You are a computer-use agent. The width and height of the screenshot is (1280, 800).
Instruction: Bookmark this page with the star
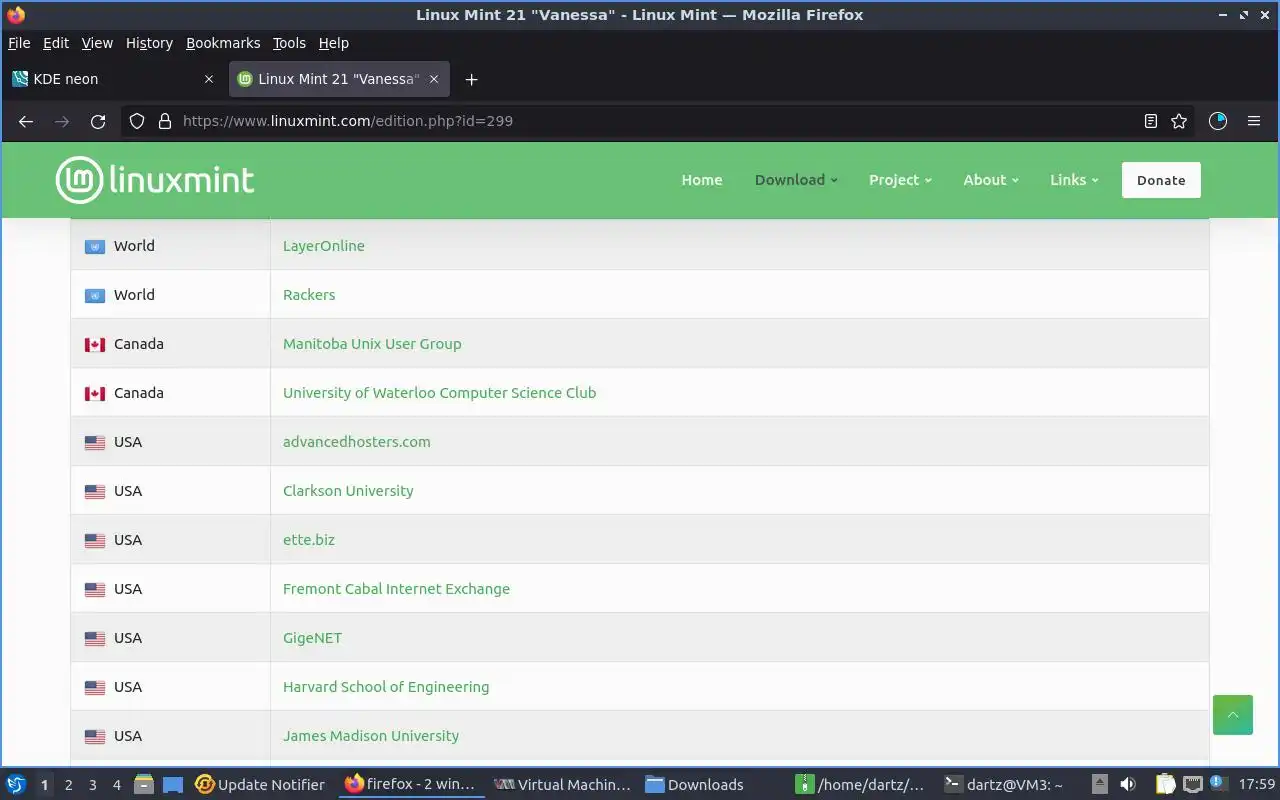pyautogui.click(x=1179, y=121)
